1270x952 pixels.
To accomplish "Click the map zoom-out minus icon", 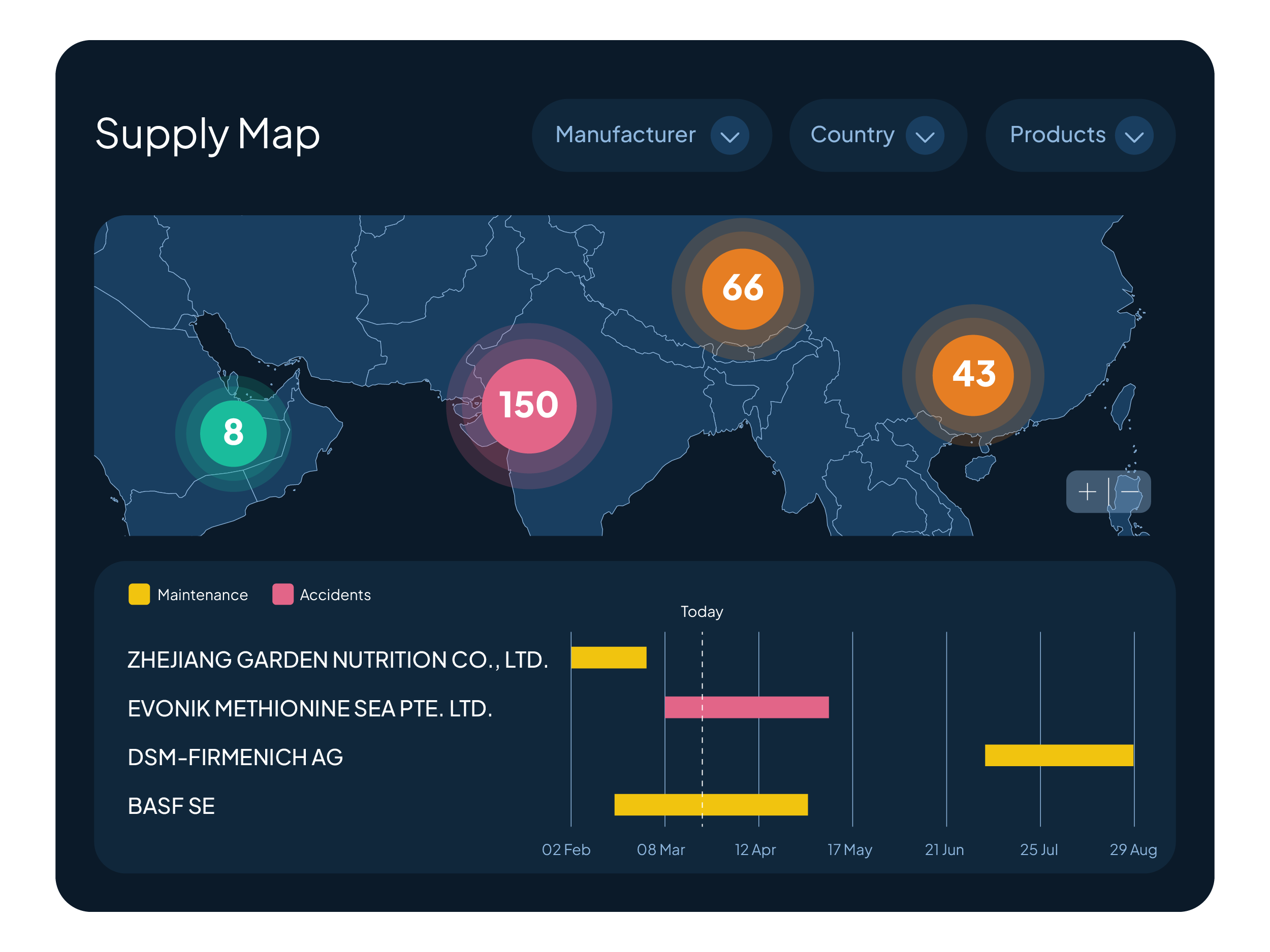I will click(1129, 492).
